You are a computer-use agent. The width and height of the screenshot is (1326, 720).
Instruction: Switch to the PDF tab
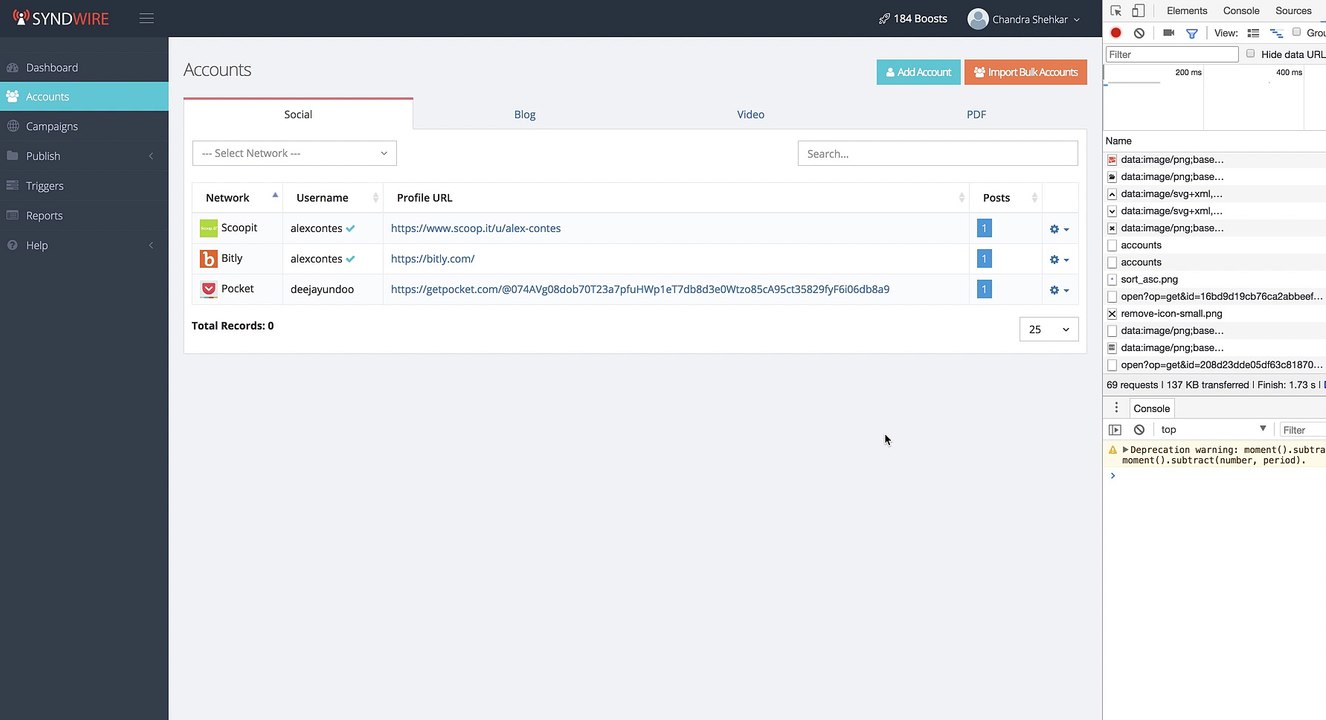click(976, 114)
